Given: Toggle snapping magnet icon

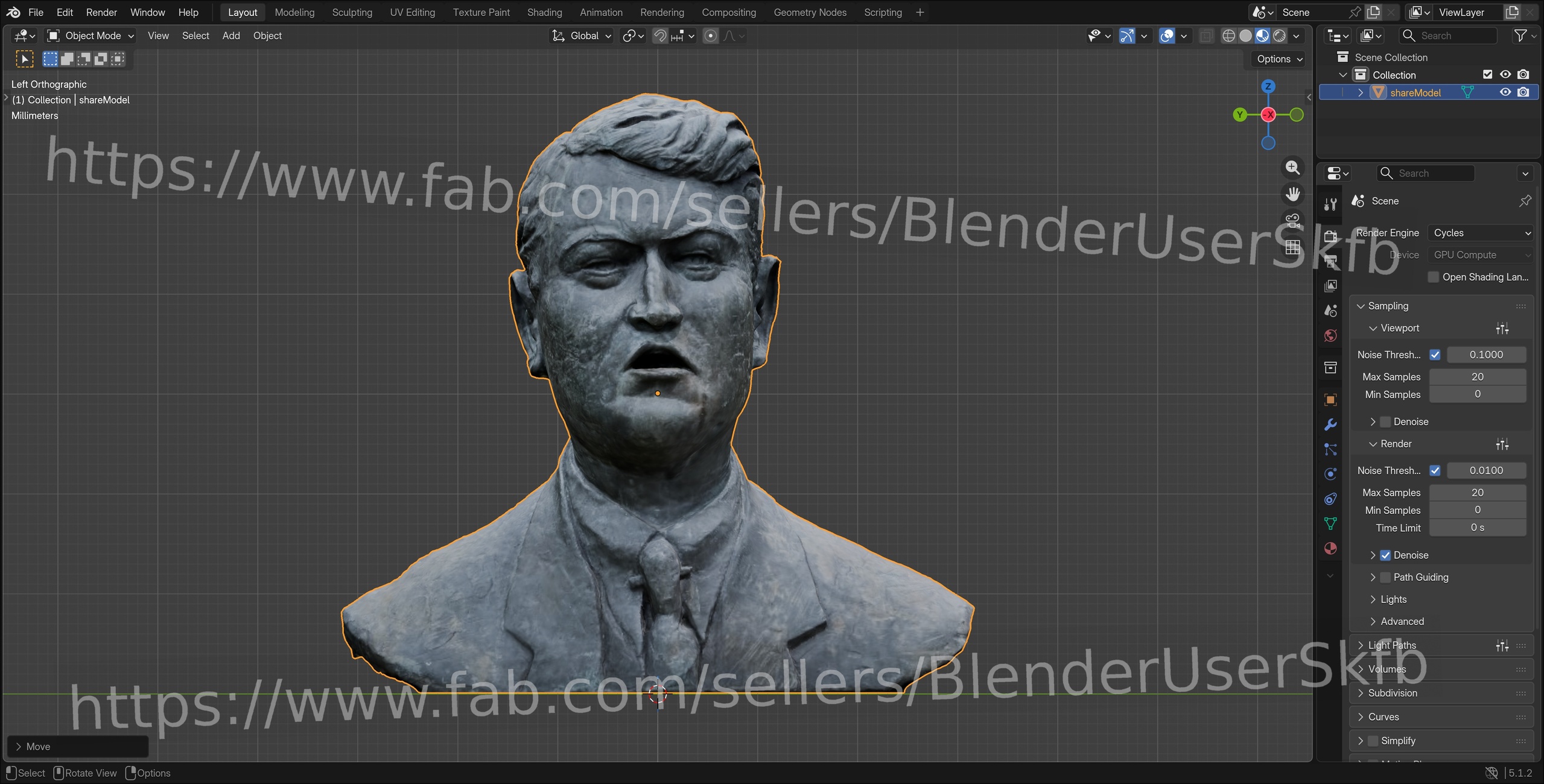Looking at the screenshot, I should [x=661, y=36].
